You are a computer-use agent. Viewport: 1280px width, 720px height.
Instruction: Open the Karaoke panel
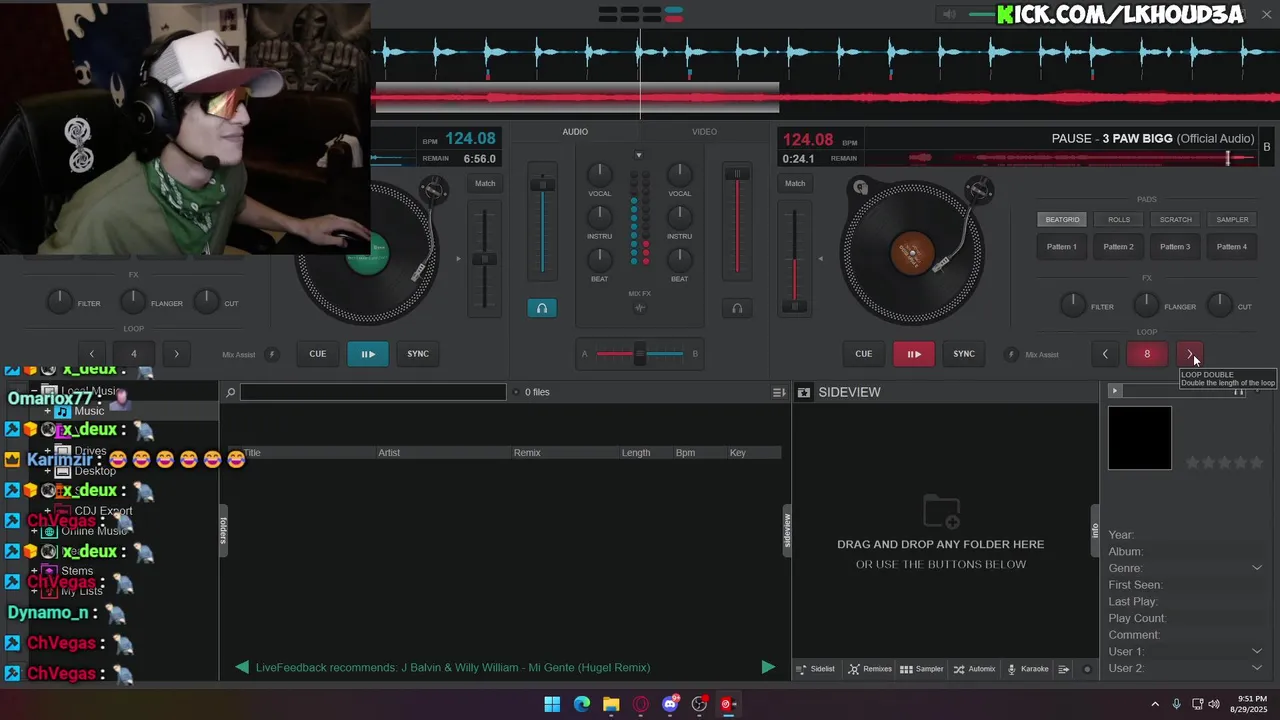1028,669
